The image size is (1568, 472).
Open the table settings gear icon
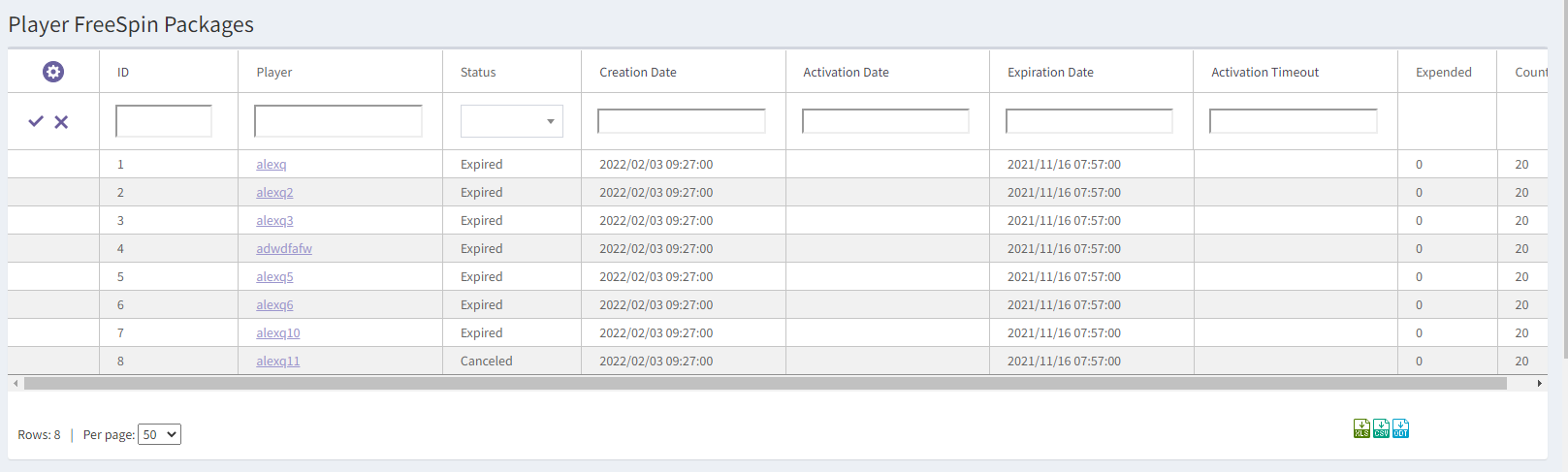tap(53, 72)
